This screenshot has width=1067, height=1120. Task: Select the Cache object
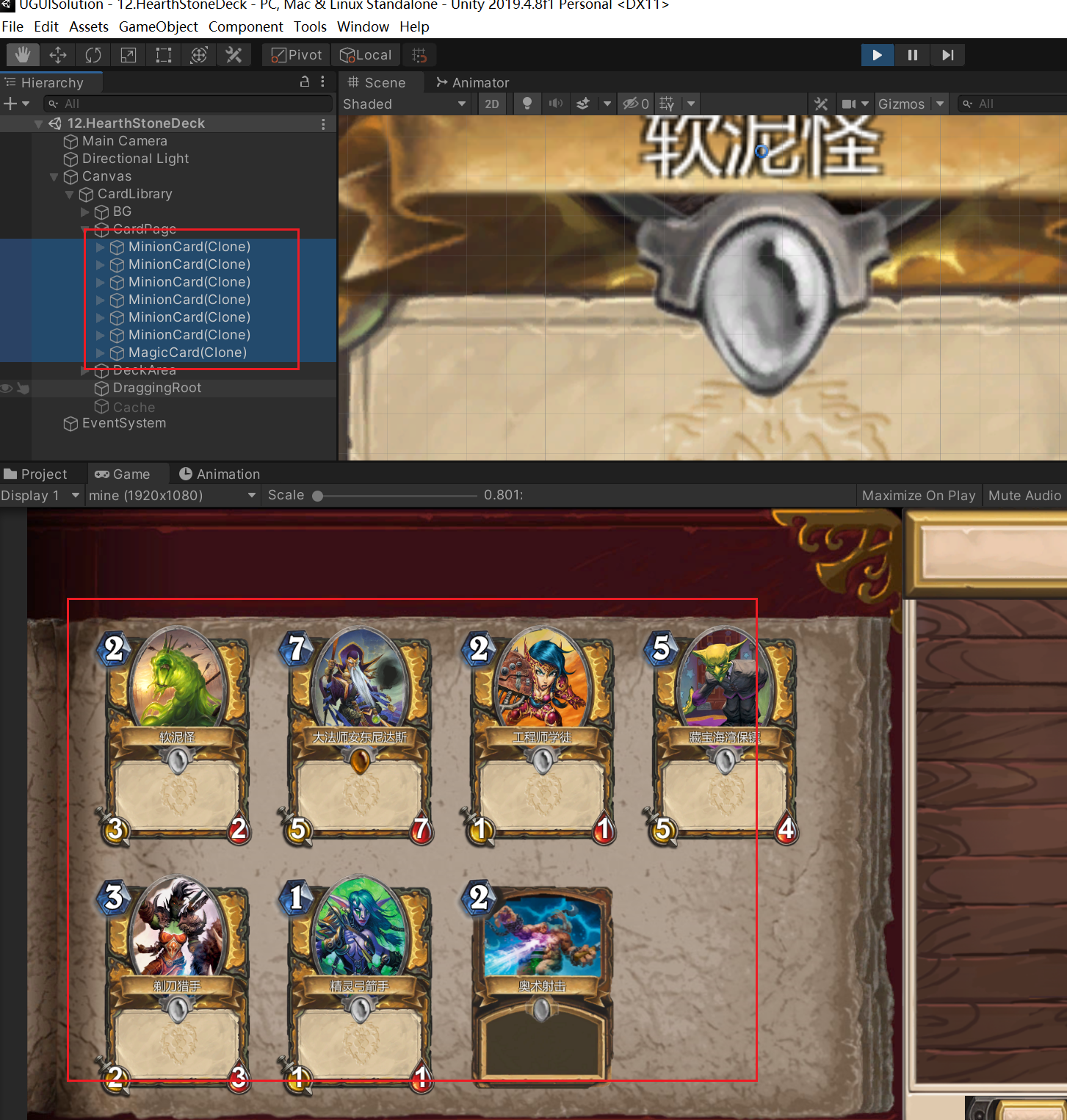click(134, 407)
